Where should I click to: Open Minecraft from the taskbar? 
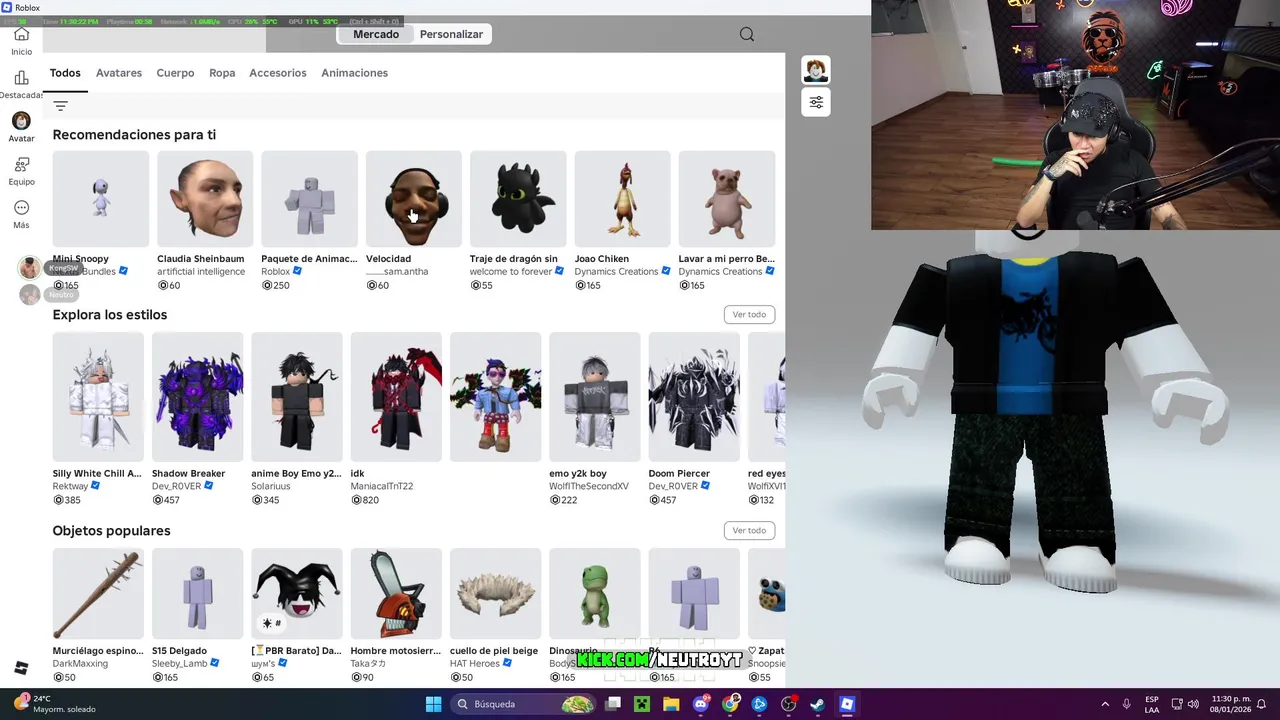coord(642,704)
